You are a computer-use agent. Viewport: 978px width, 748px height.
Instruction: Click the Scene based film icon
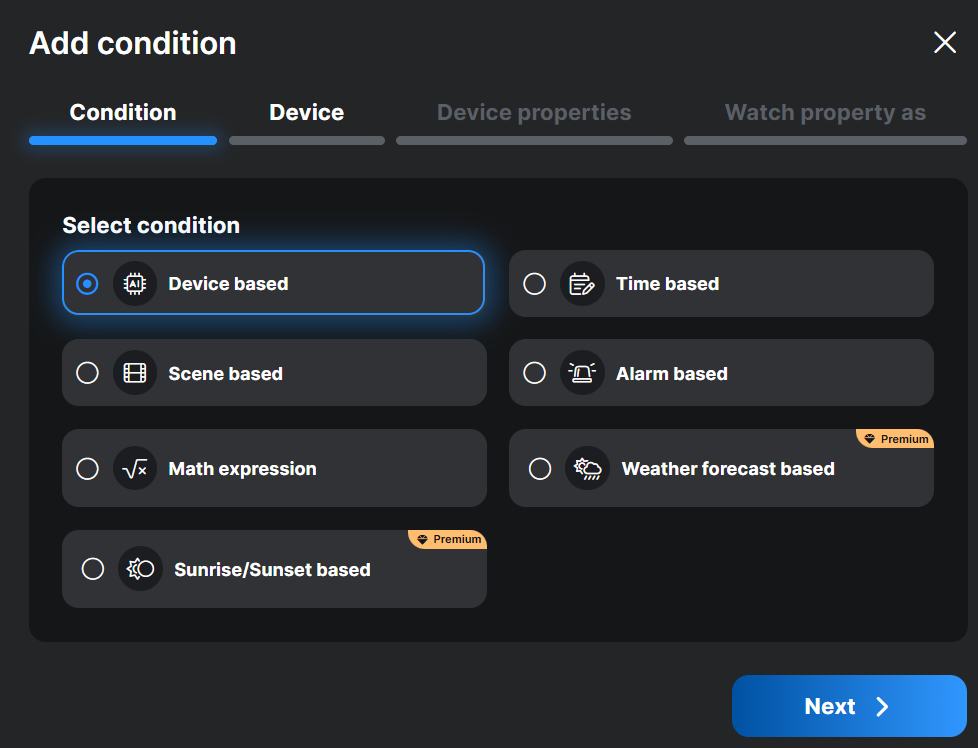click(135, 374)
